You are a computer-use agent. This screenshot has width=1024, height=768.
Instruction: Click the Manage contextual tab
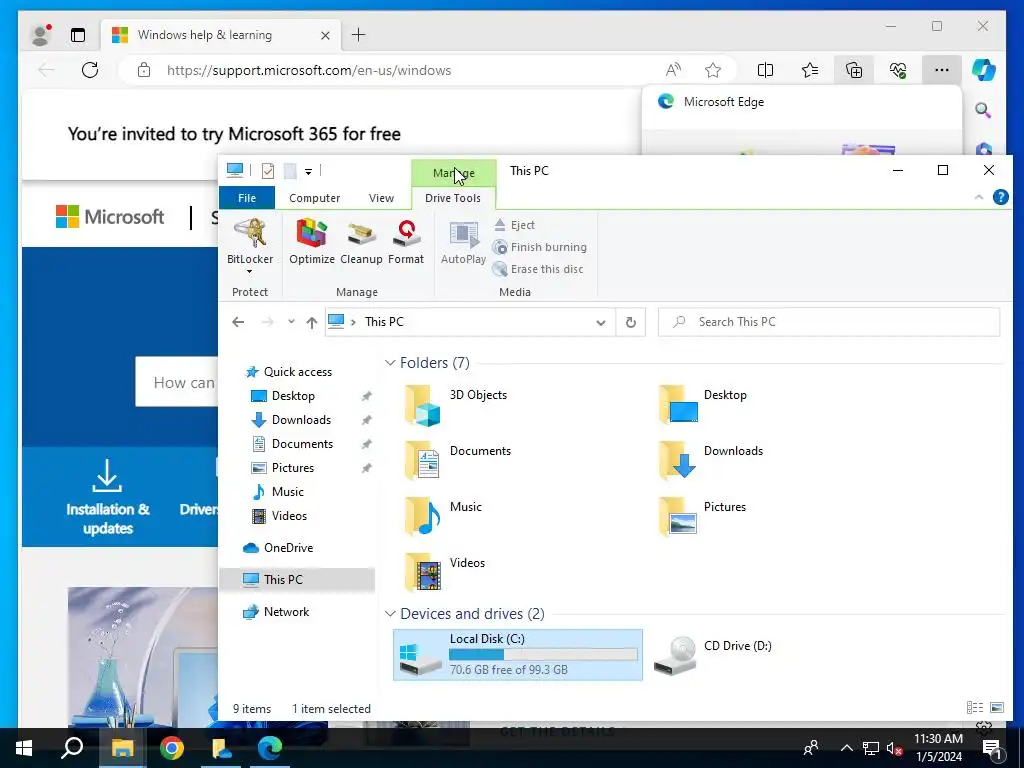pos(454,173)
